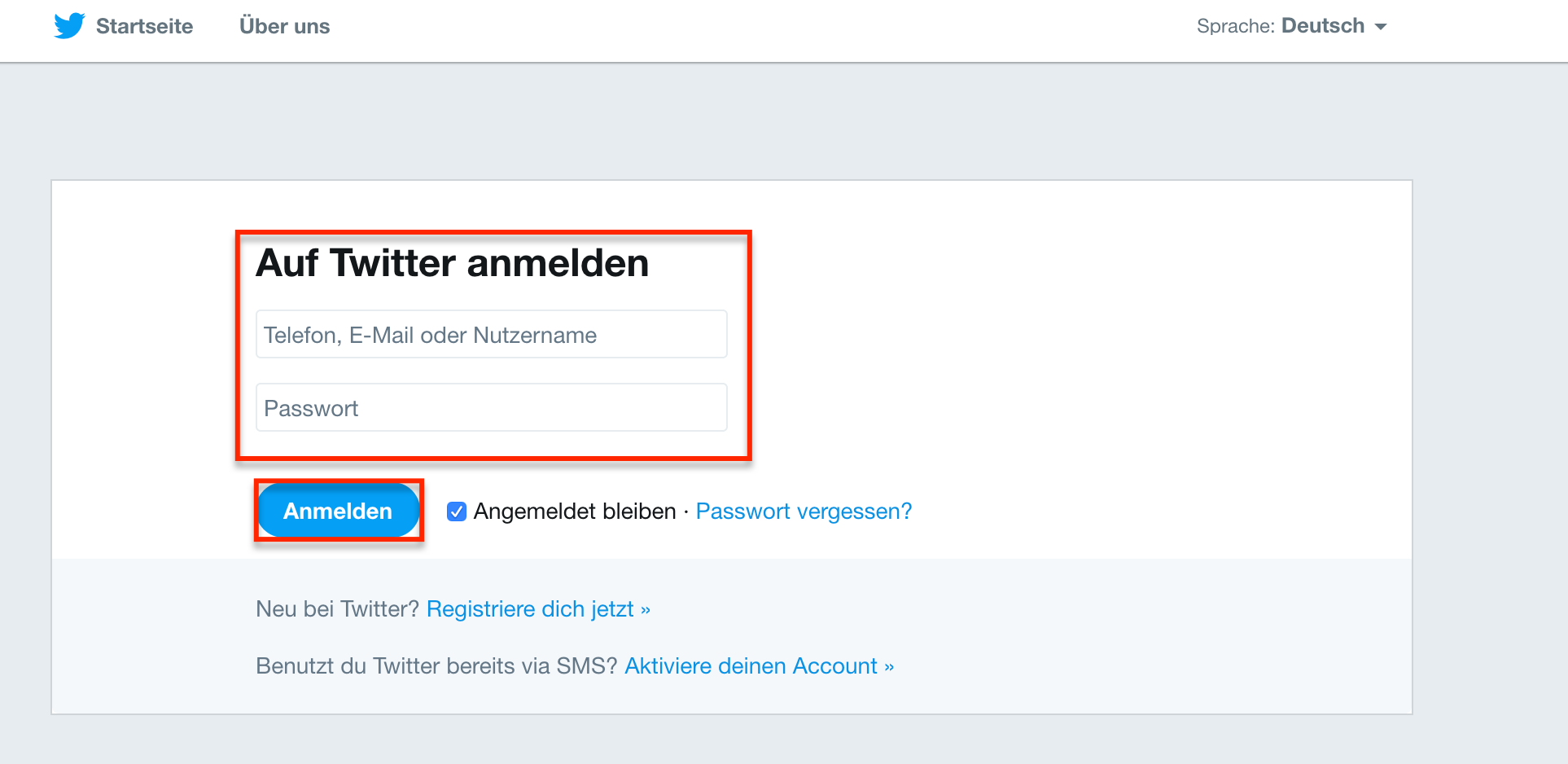The image size is (1568, 764).
Task: Open the Startseite page
Action: (144, 27)
